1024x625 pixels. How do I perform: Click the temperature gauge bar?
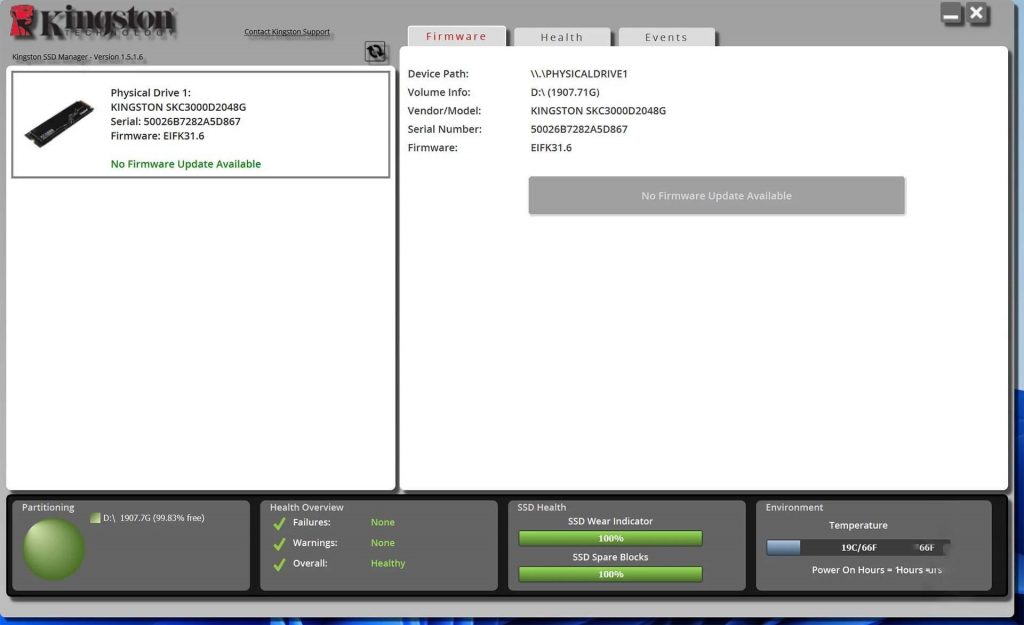tap(857, 548)
